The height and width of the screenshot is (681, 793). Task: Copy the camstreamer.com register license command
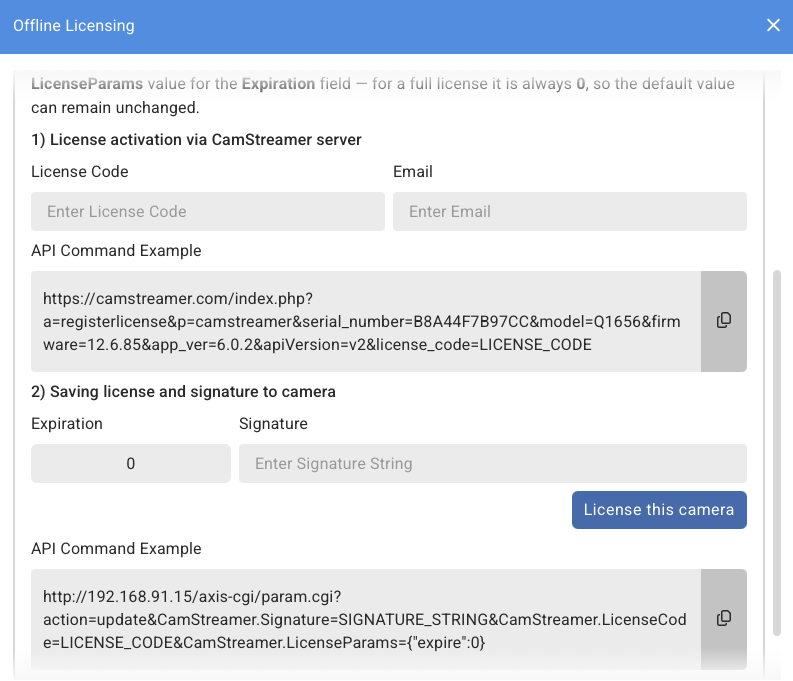pyautogui.click(x=724, y=321)
